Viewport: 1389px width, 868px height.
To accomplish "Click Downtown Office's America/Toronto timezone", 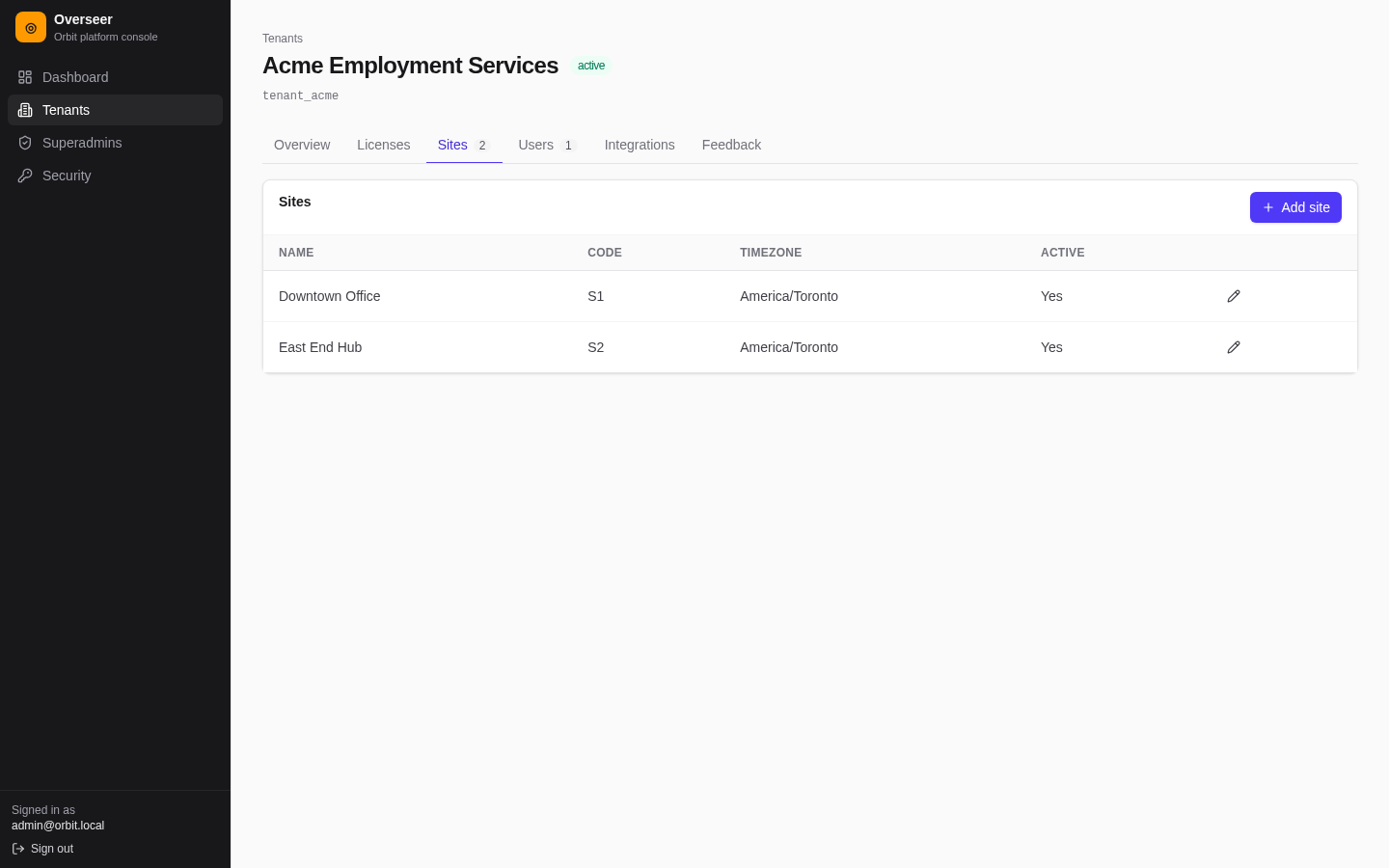I will (789, 296).
